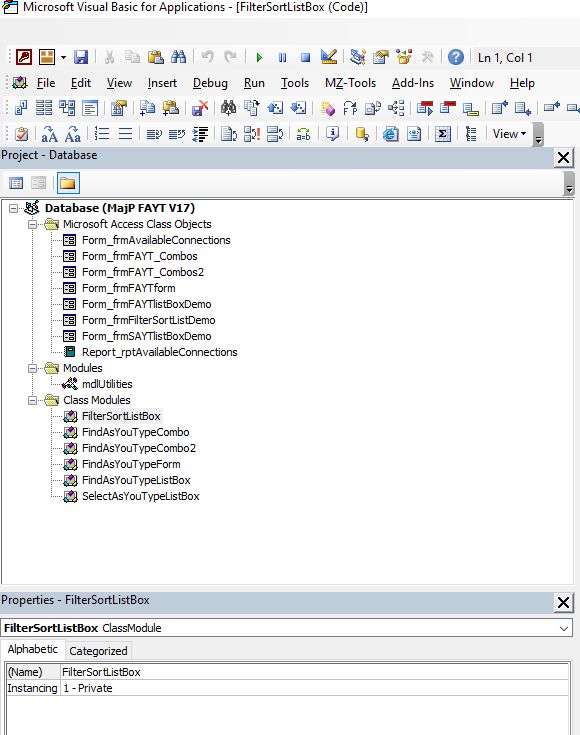Select Form_frmFAYTform in tree
Image resolution: width=580 pixels, height=735 pixels.
[128, 288]
